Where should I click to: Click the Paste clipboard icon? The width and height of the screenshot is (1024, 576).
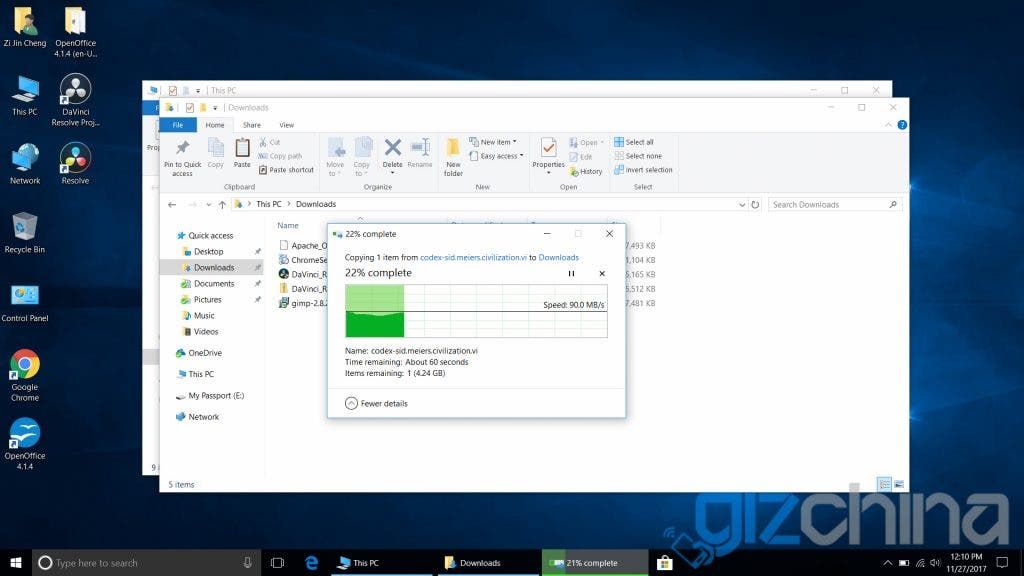pos(242,153)
